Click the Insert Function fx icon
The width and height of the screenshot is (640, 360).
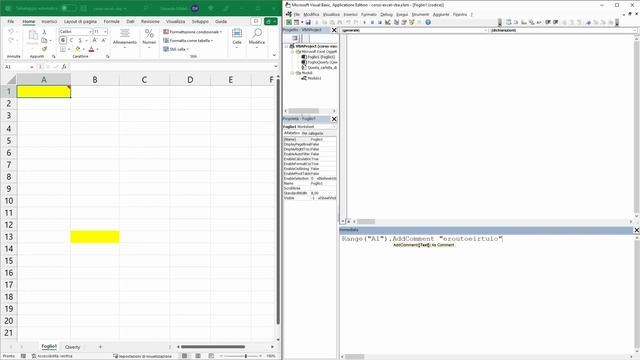(x=64, y=67)
